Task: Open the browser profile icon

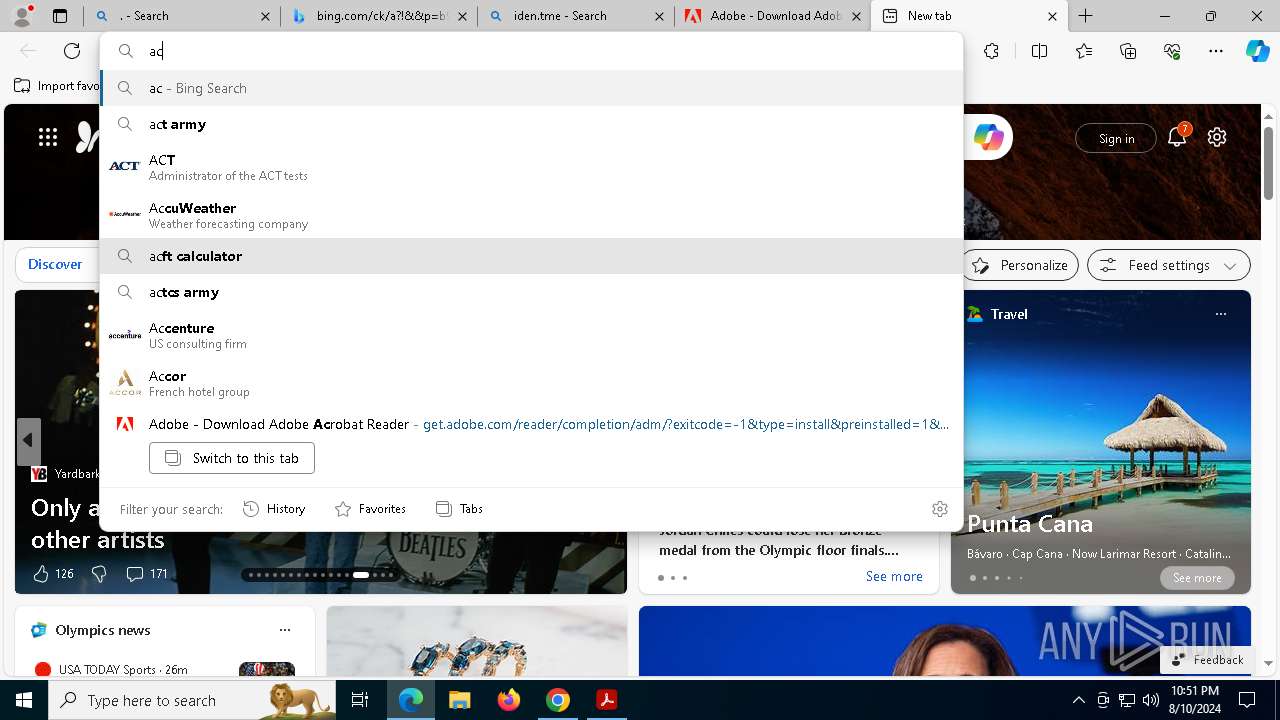Action: click(x=22, y=16)
